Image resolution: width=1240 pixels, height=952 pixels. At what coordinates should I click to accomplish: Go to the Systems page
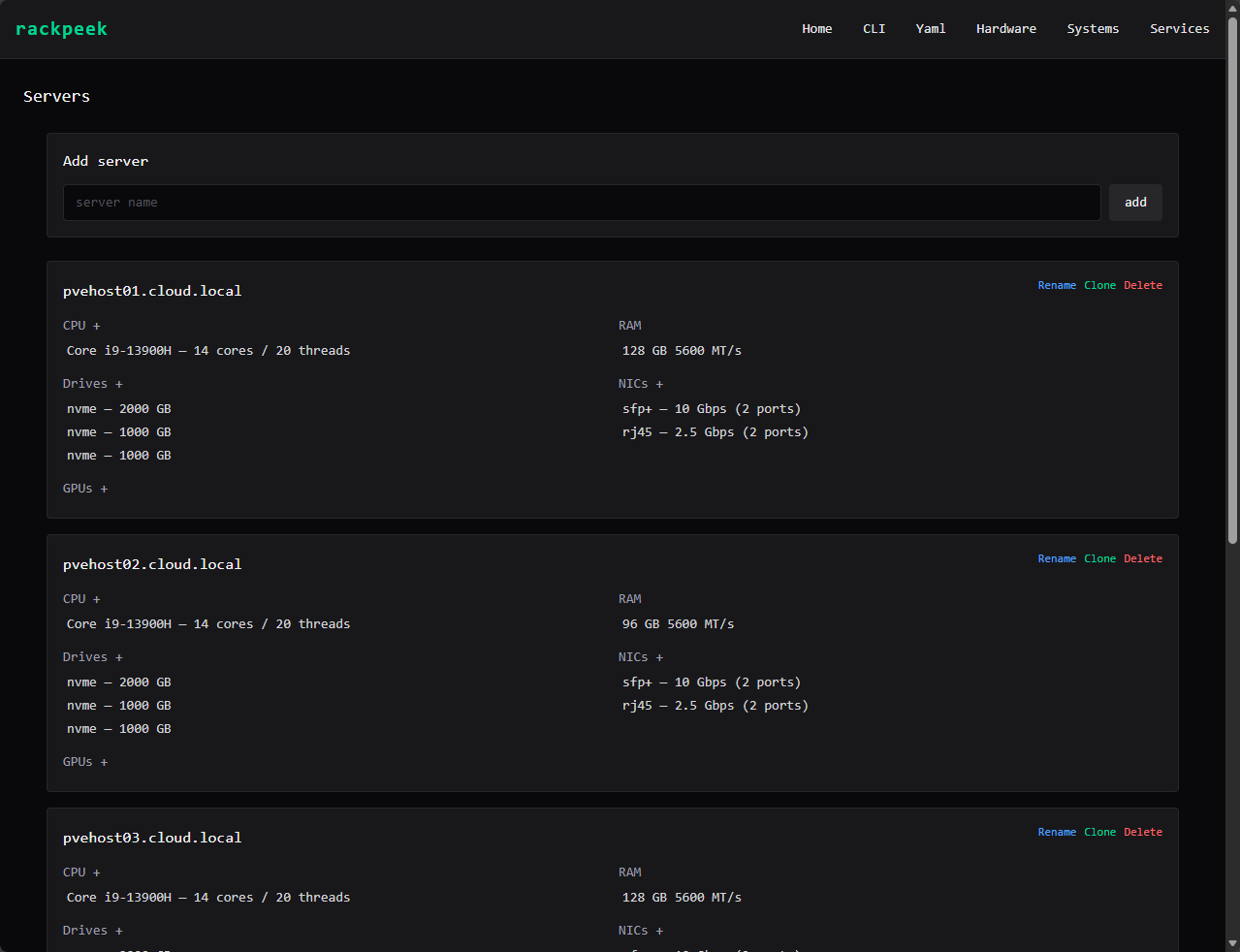[x=1093, y=29]
